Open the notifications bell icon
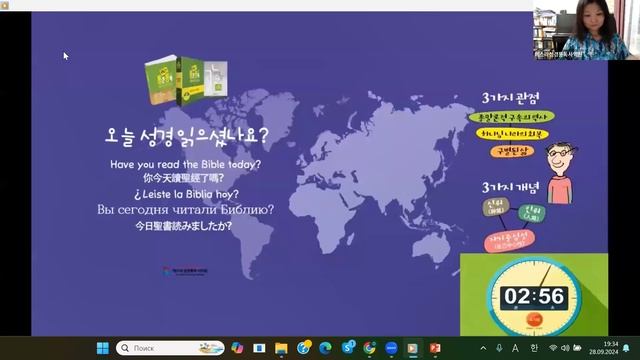Screen dimensions: 640x360 626,348
